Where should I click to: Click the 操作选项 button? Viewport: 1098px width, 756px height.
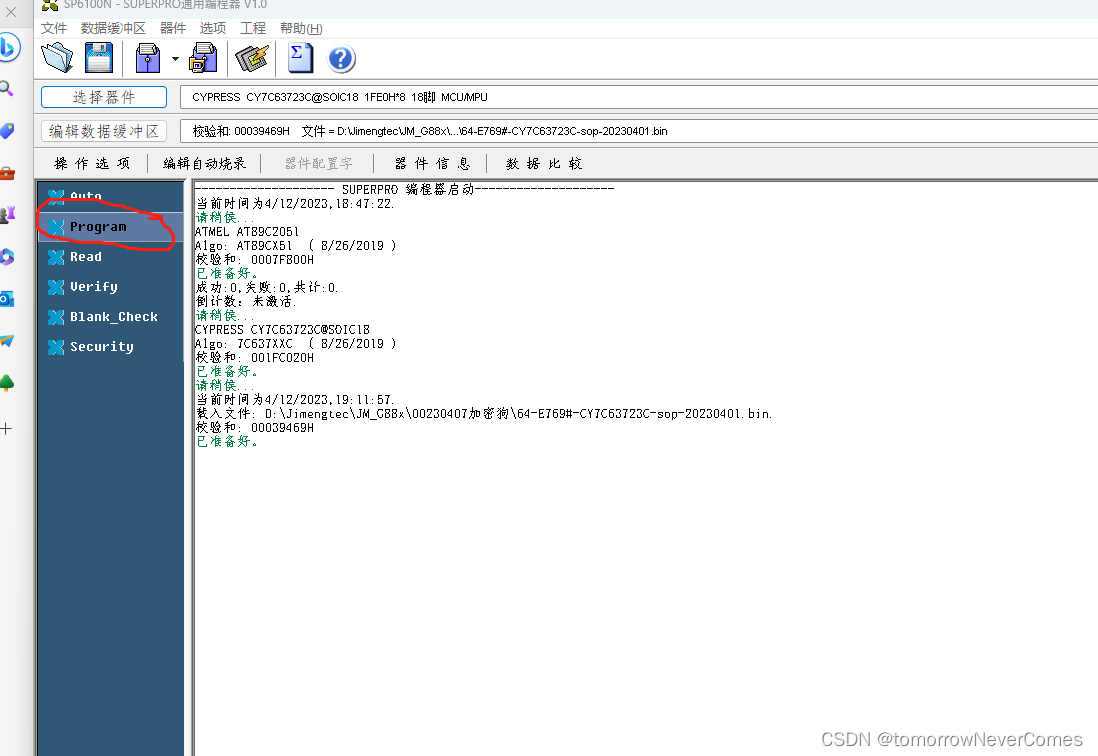click(x=92, y=163)
